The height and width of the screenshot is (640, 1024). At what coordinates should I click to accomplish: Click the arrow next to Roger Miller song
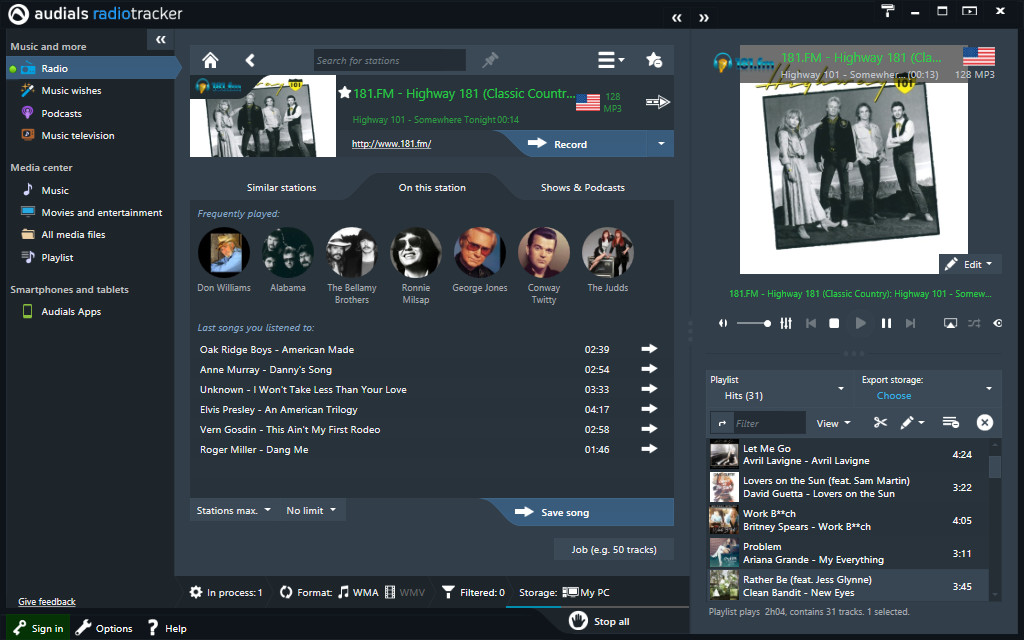click(x=649, y=449)
